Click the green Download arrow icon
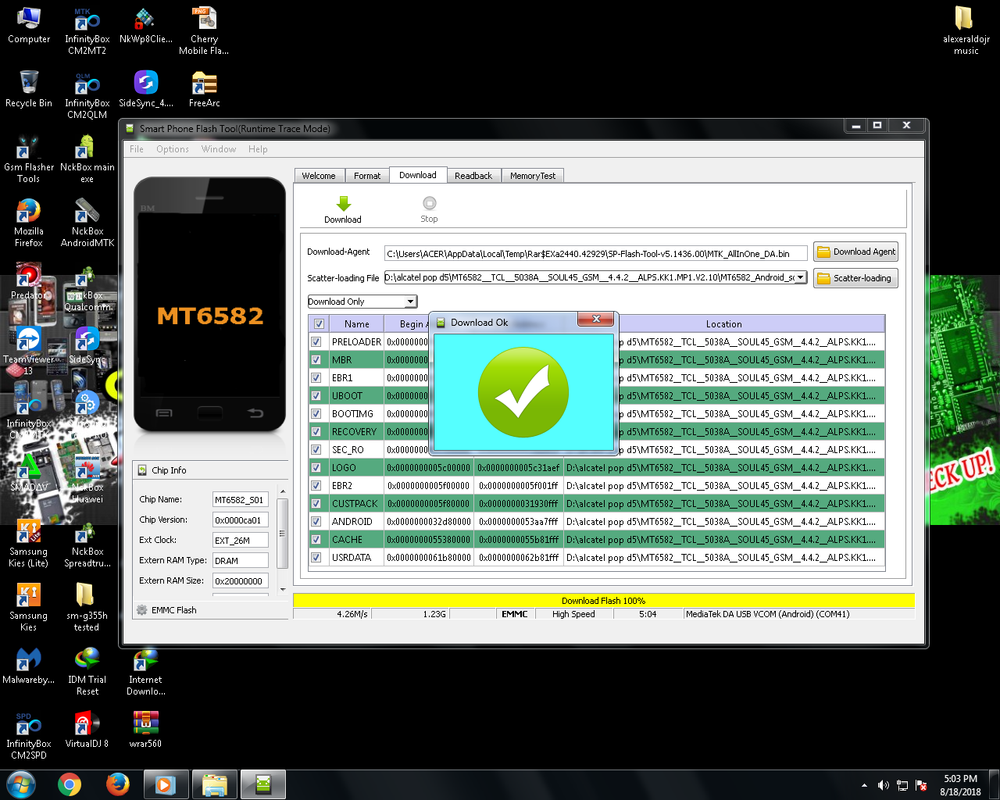This screenshot has width=1000, height=800. coord(343,204)
